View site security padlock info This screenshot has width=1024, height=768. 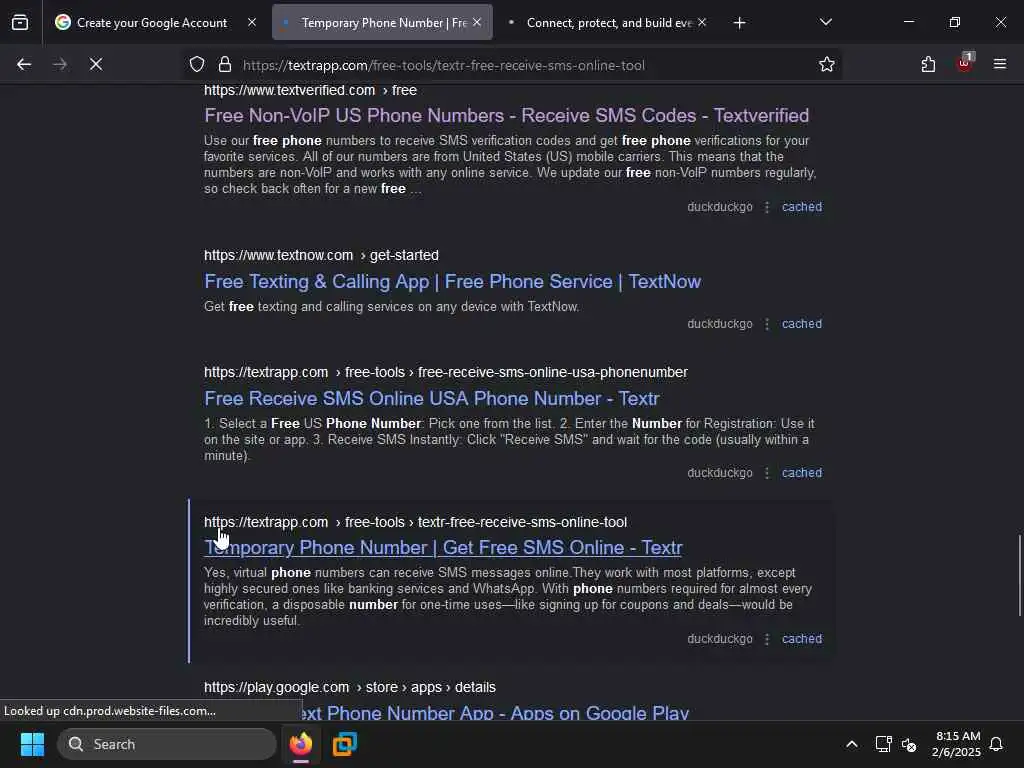[225, 65]
